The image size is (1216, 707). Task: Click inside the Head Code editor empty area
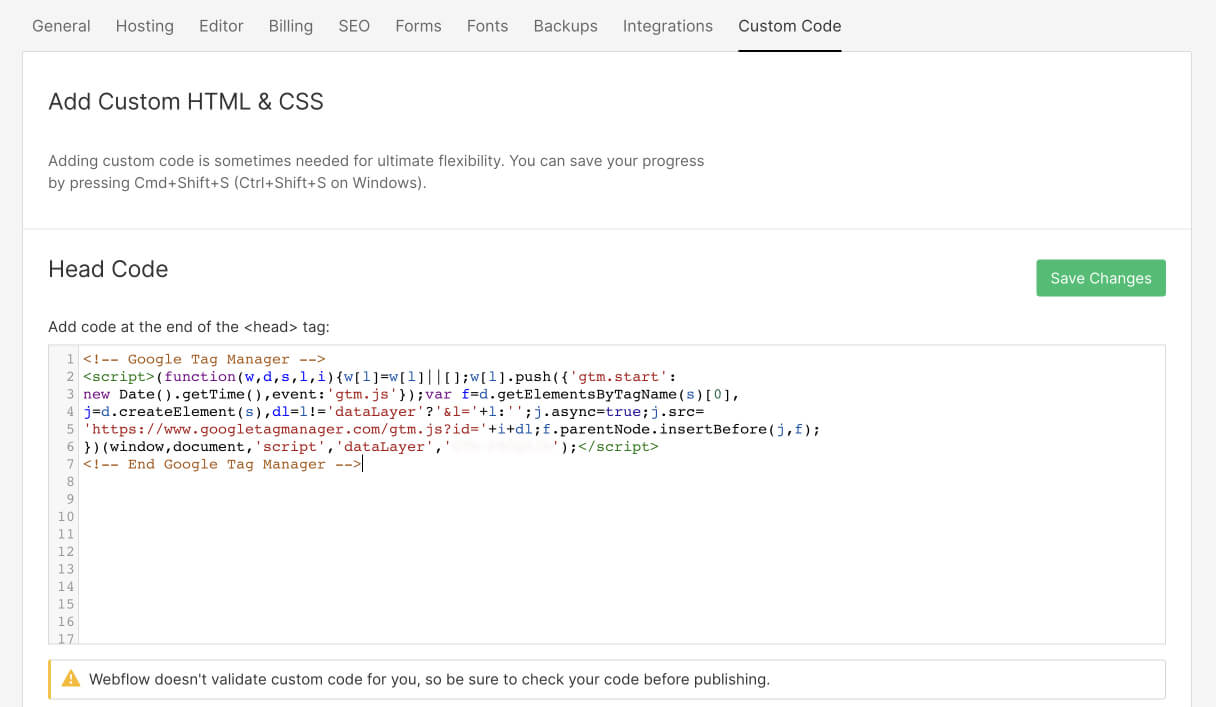click(620, 560)
